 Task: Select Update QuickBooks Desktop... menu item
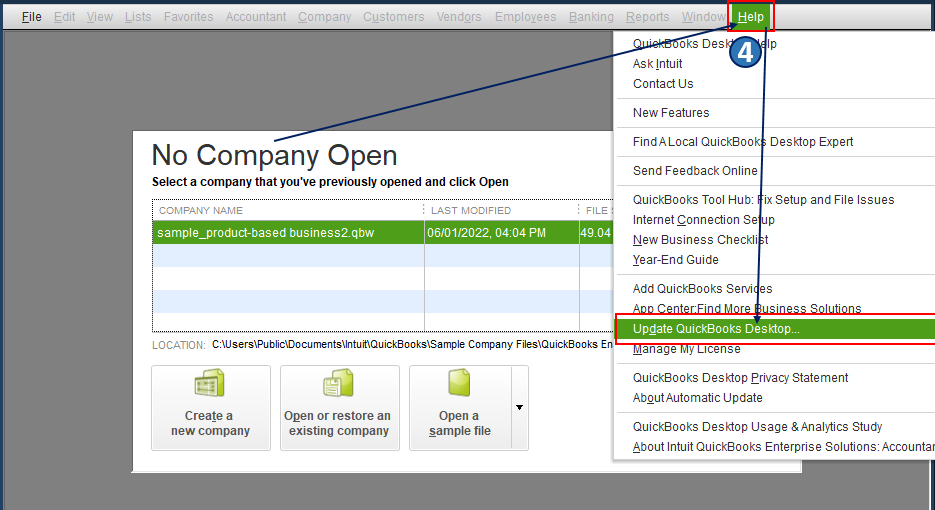[775, 329]
